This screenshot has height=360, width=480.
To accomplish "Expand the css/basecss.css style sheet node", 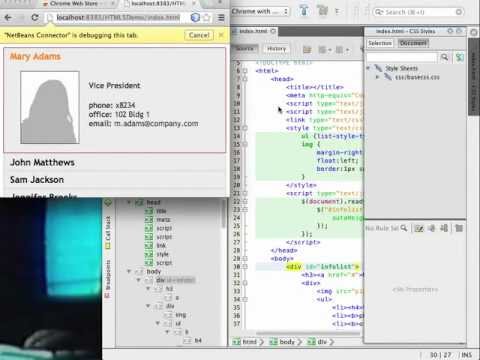I will pyautogui.click(x=377, y=77).
